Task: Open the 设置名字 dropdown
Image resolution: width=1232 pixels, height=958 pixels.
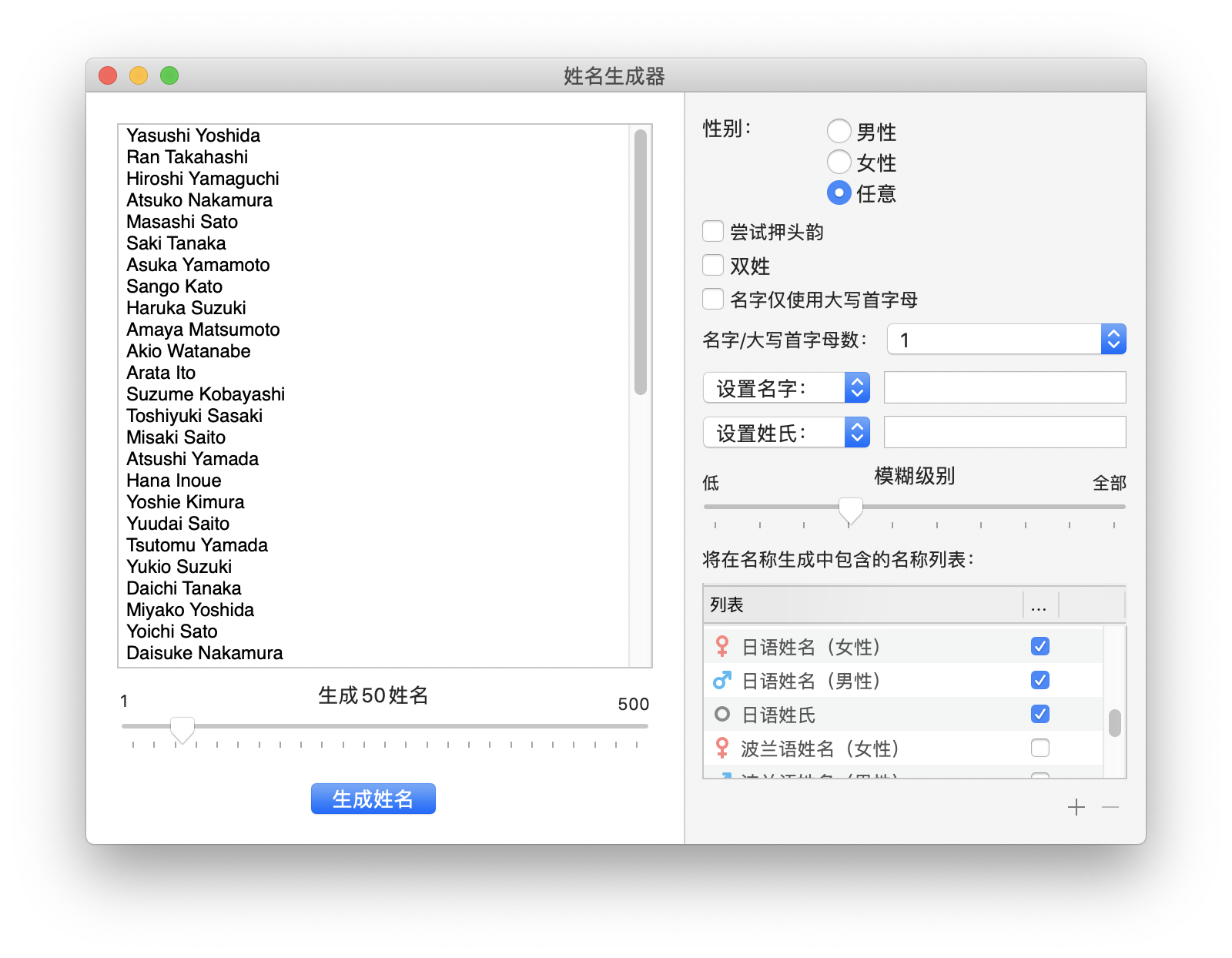Action: (x=856, y=387)
